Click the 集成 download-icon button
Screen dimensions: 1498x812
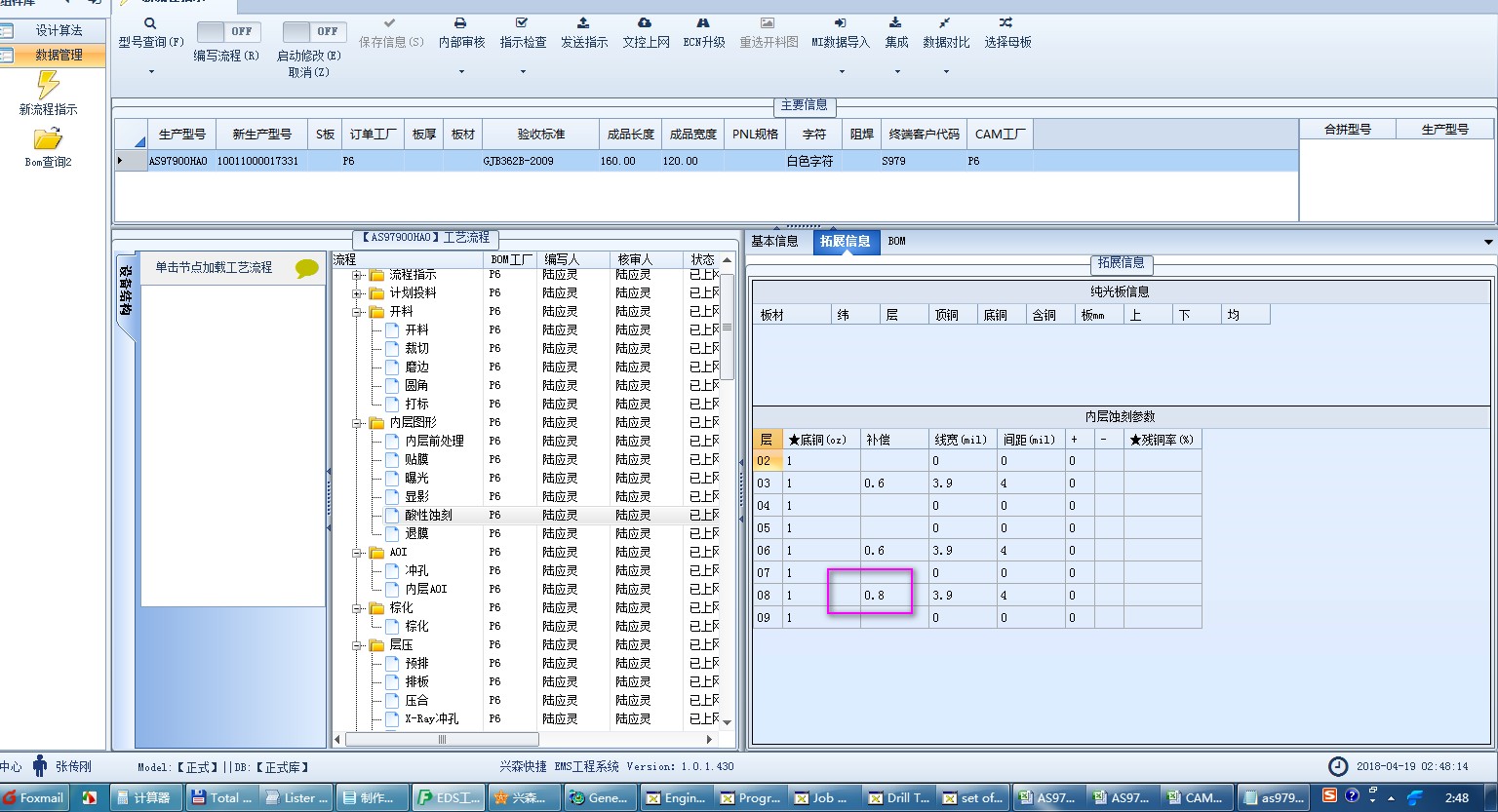[x=896, y=33]
